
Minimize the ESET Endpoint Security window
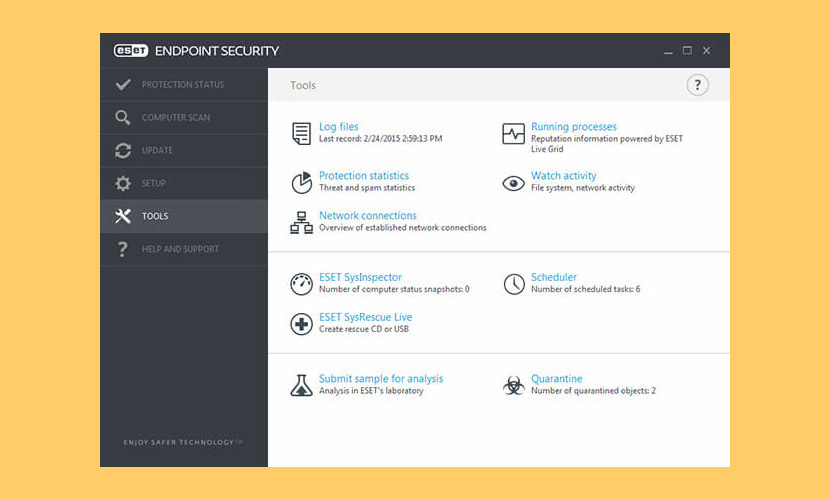point(668,51)
